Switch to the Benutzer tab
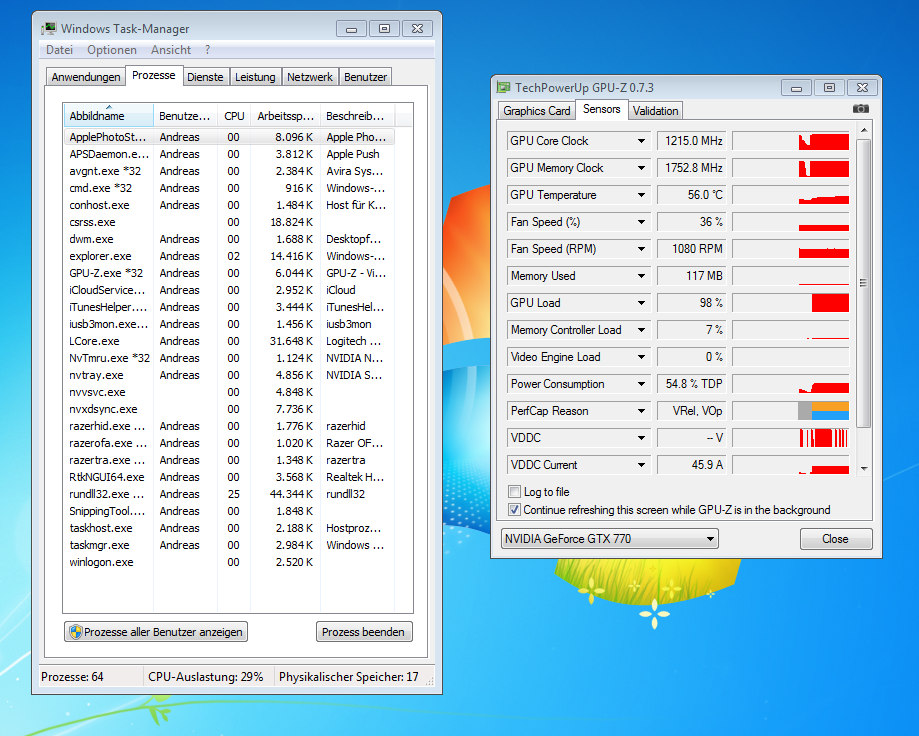The height and width of the screenshot is (736, 919). click(x=365, y=77)
